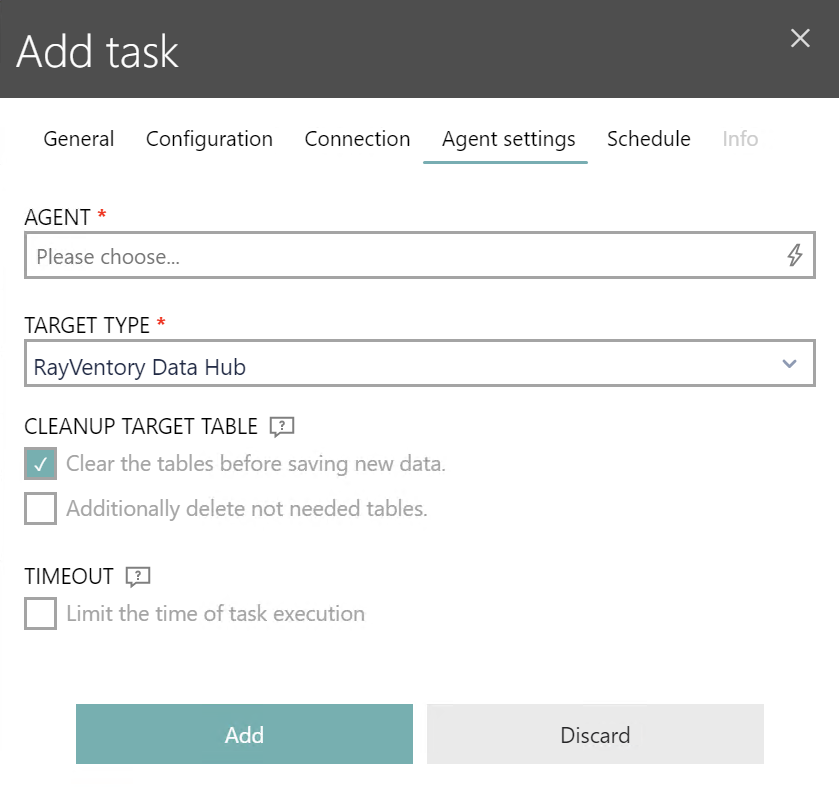839x787 pixels.
Task: Select the Agent settings tab
Action: point(508,139)
